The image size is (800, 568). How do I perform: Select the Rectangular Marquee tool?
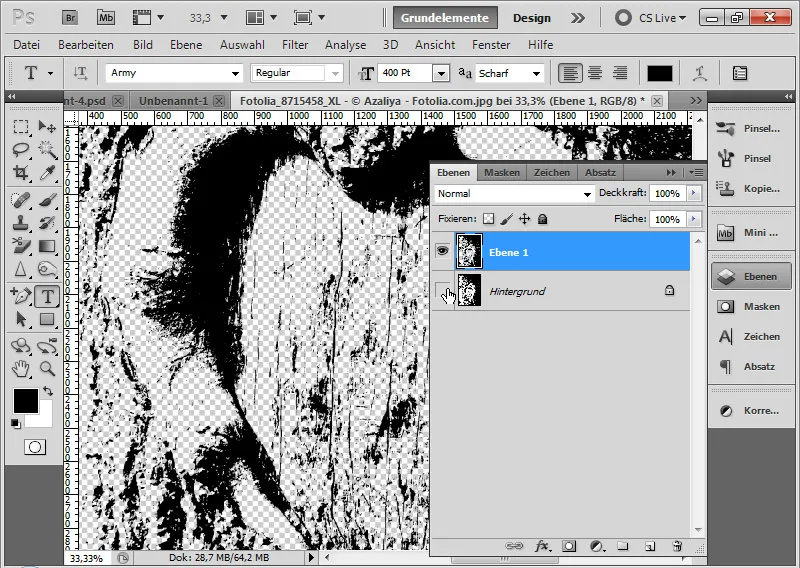tap(21, 127)
